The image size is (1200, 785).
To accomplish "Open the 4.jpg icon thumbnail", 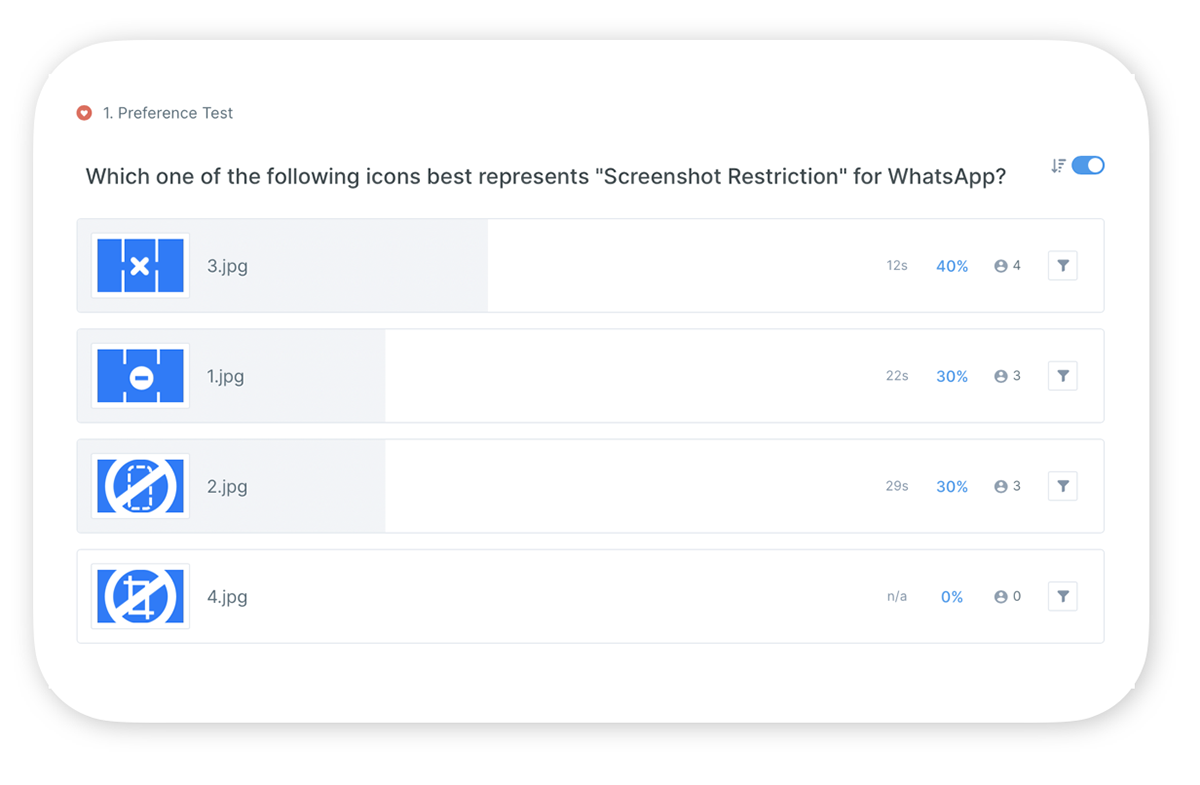I will coord(140,596).
